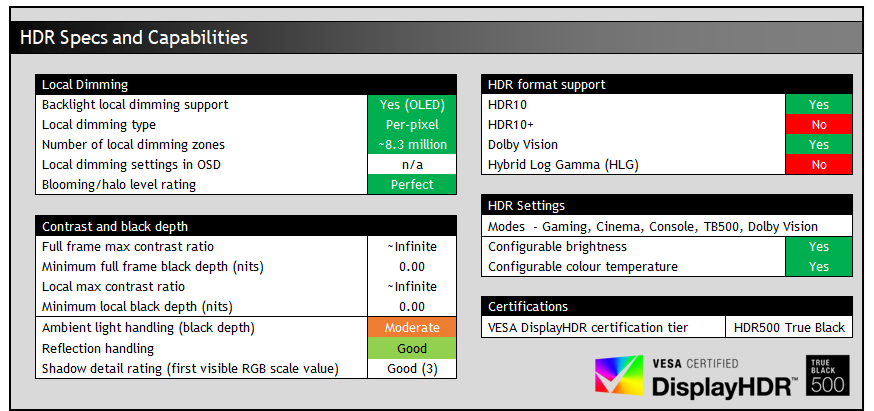
Task: Click the Certifications section header
Action: [x=667, y=307]
